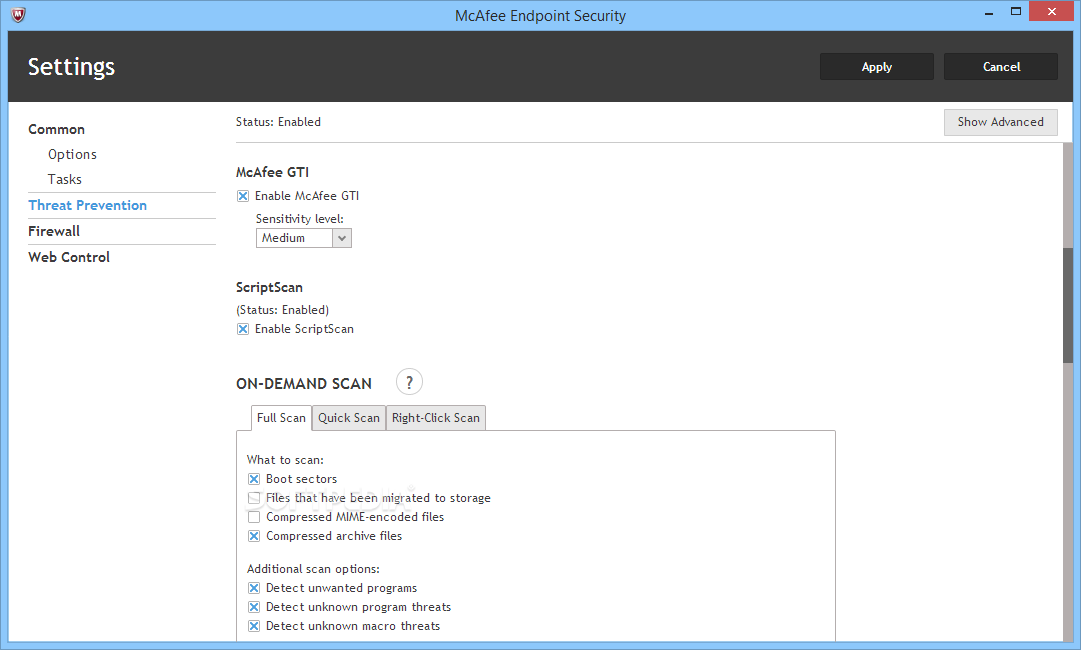
Task: Click the McAfee shield title bar icon
Action: pos(19,14)
